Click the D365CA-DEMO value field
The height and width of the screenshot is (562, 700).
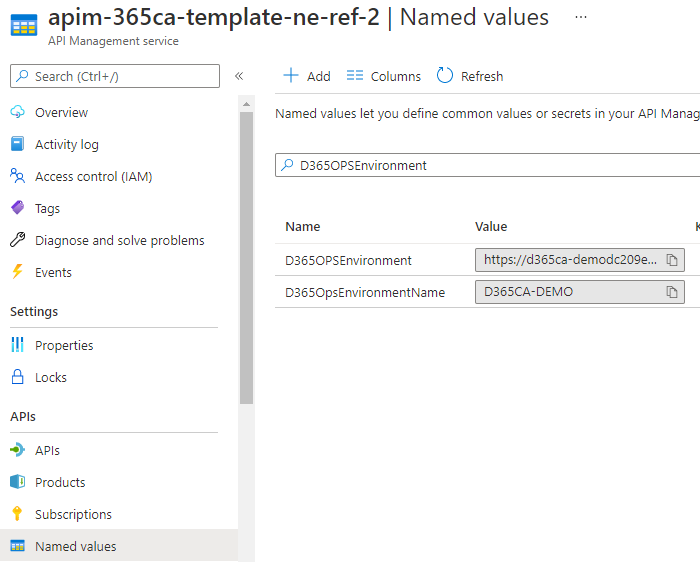[x=579, y=292]
